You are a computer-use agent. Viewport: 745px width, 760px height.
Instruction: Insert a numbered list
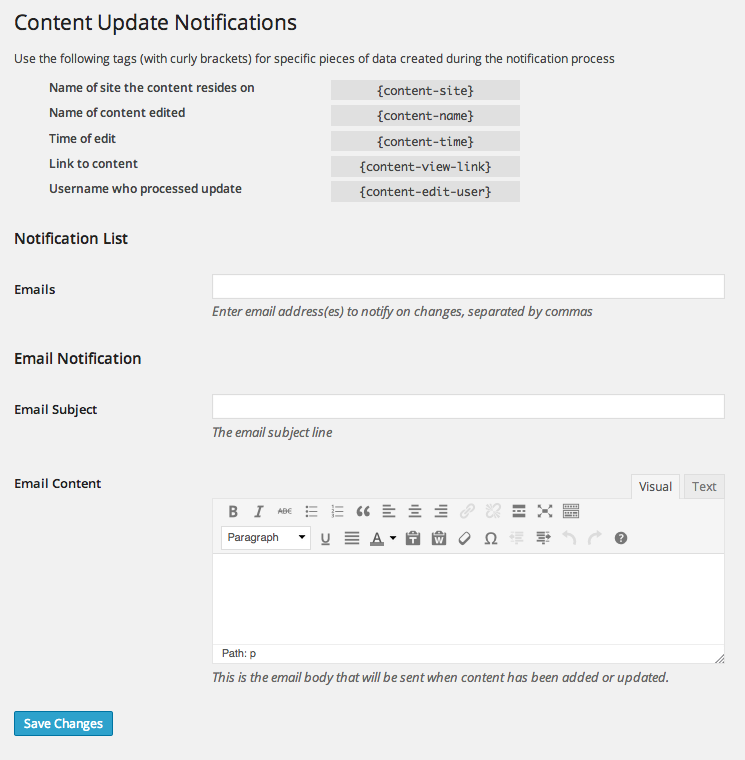pyautogui.click(x=337, y=511)
